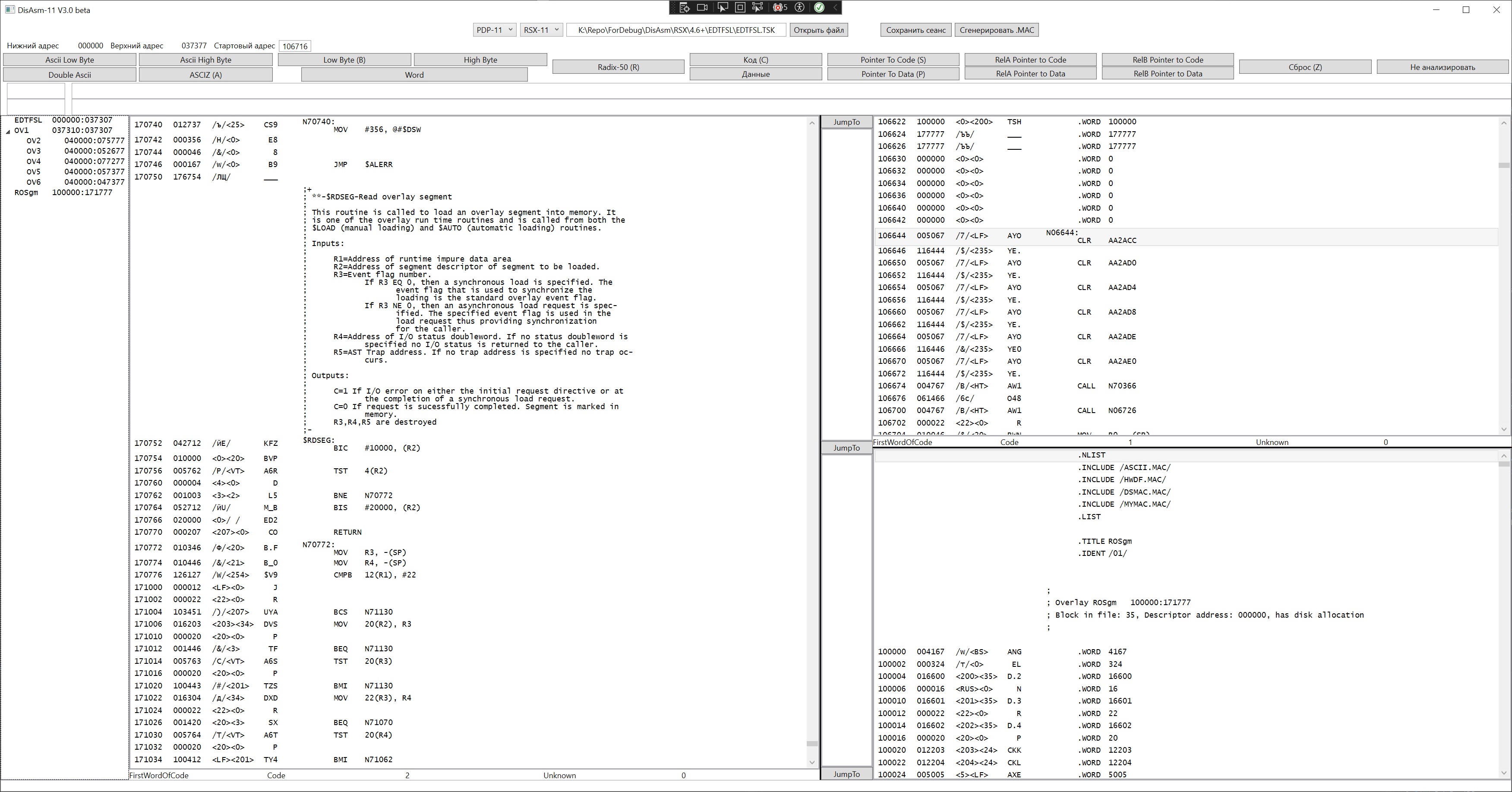Enable select element pointer tool
Screen dimensions: 1512x792
(x=723, y=8)
